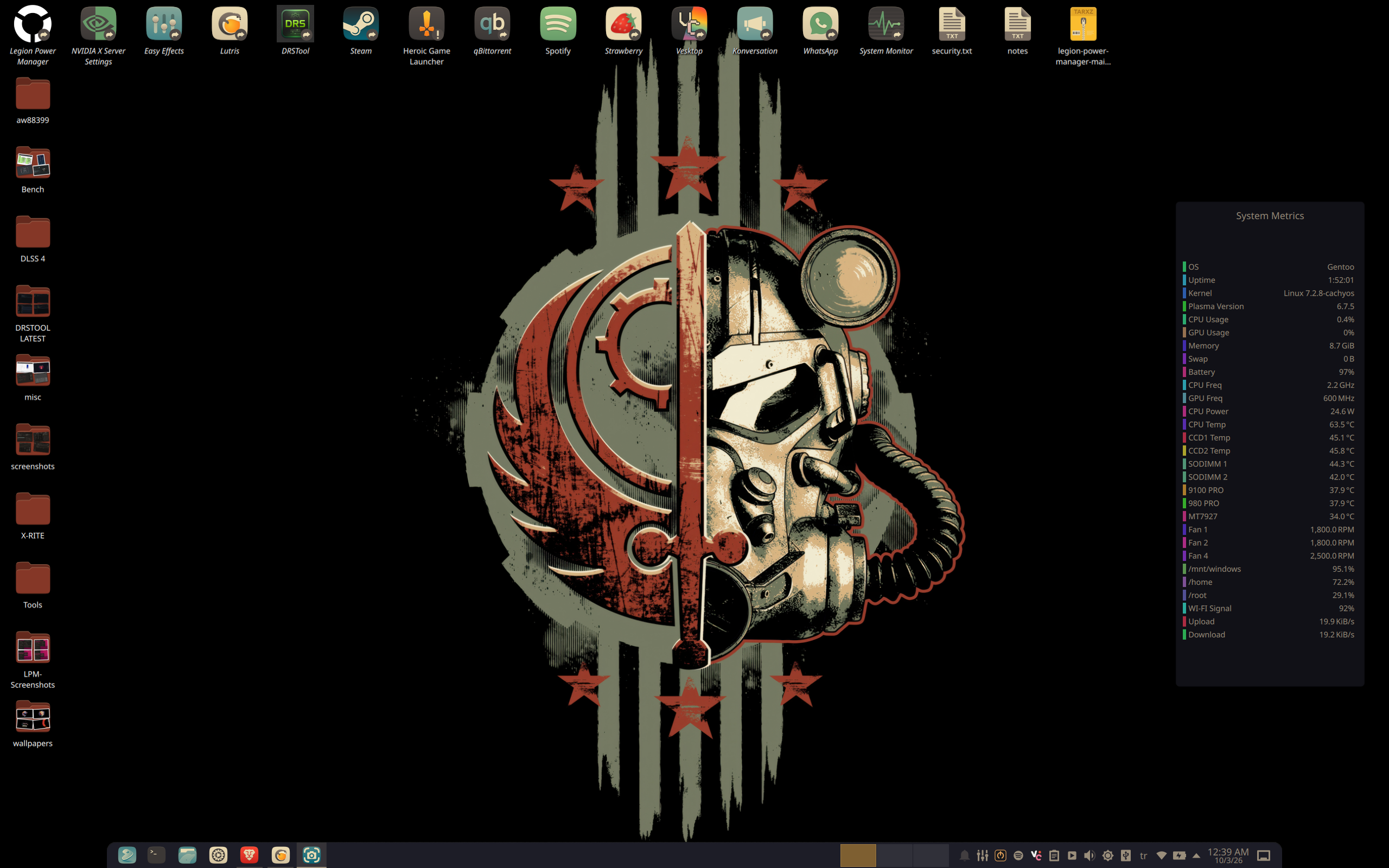Open the volume control in the tray

coord(1089,856)
